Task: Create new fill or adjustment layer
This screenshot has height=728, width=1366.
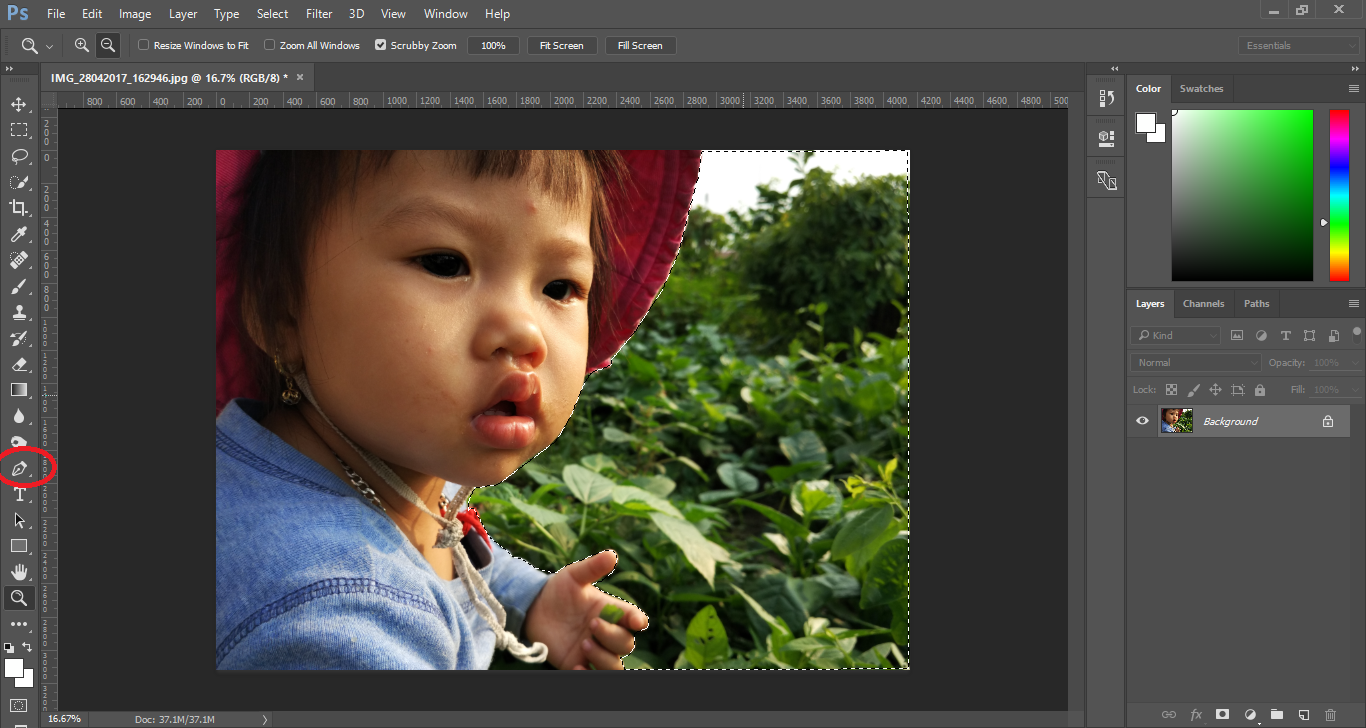Action: pos(1250,714)
